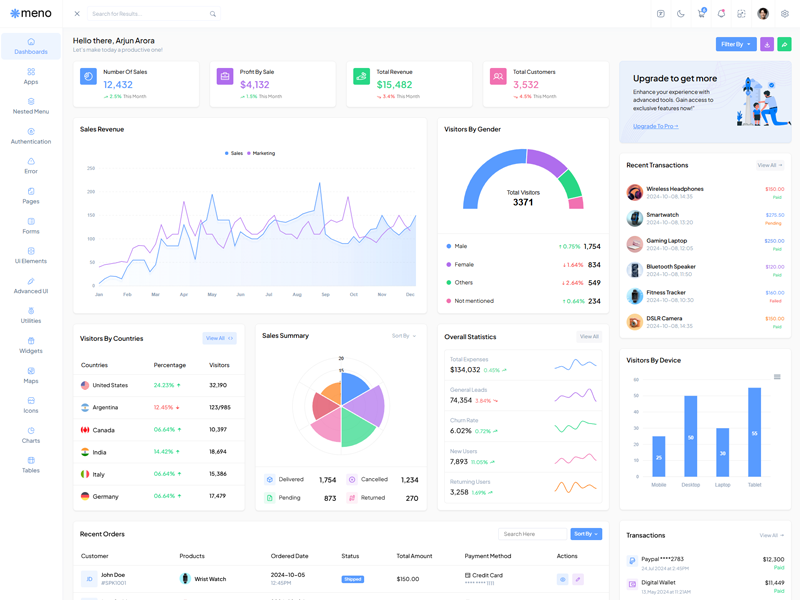Image resolution: width=800 pixels, height=600 pixels.
Task: Toggle dark mode with the moon icon
Action: pyautogui.click(x=681, y=14)
